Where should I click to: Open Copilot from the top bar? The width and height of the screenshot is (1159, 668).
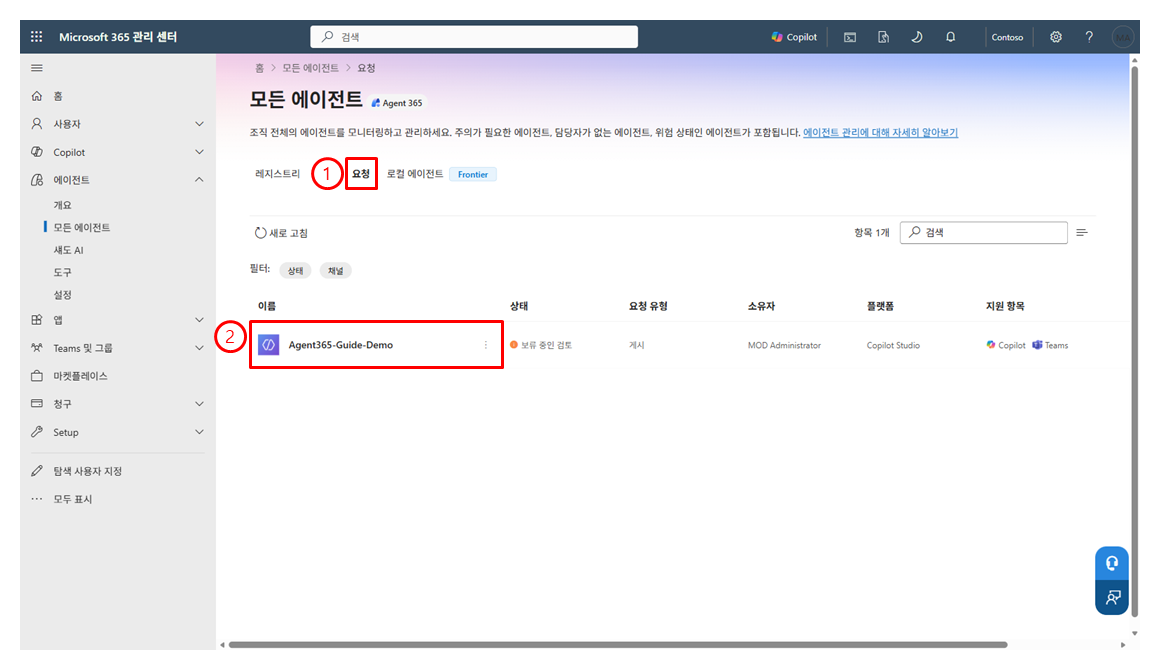pyautogui.click(x=794, y=37)
